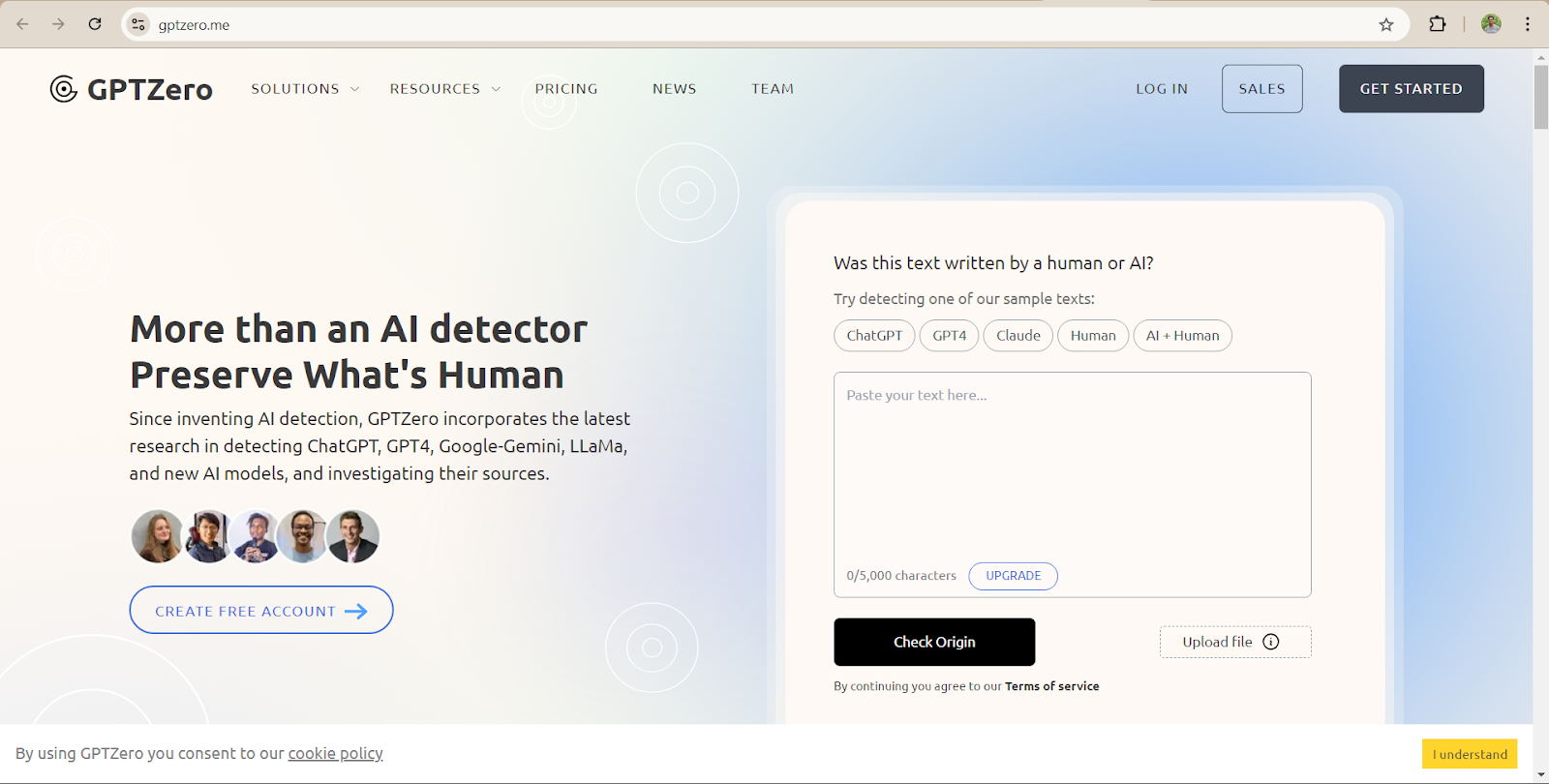Click the Get Started button

pyautogui.click(x=1412, y=89)
